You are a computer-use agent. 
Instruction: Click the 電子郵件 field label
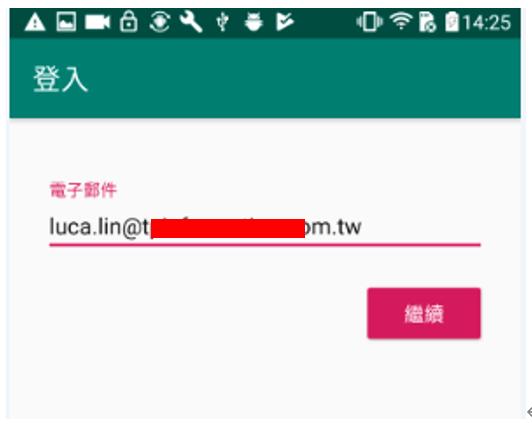click(83, 190)
